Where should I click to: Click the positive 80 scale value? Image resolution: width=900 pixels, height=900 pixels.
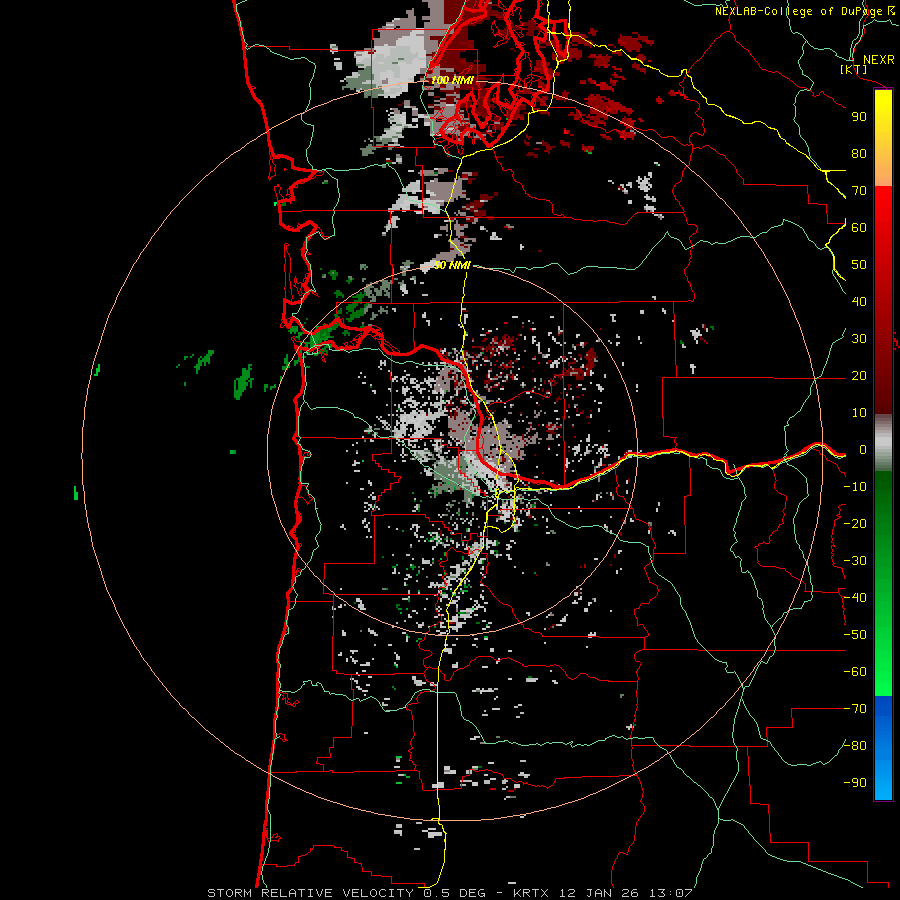click(859, 154)
